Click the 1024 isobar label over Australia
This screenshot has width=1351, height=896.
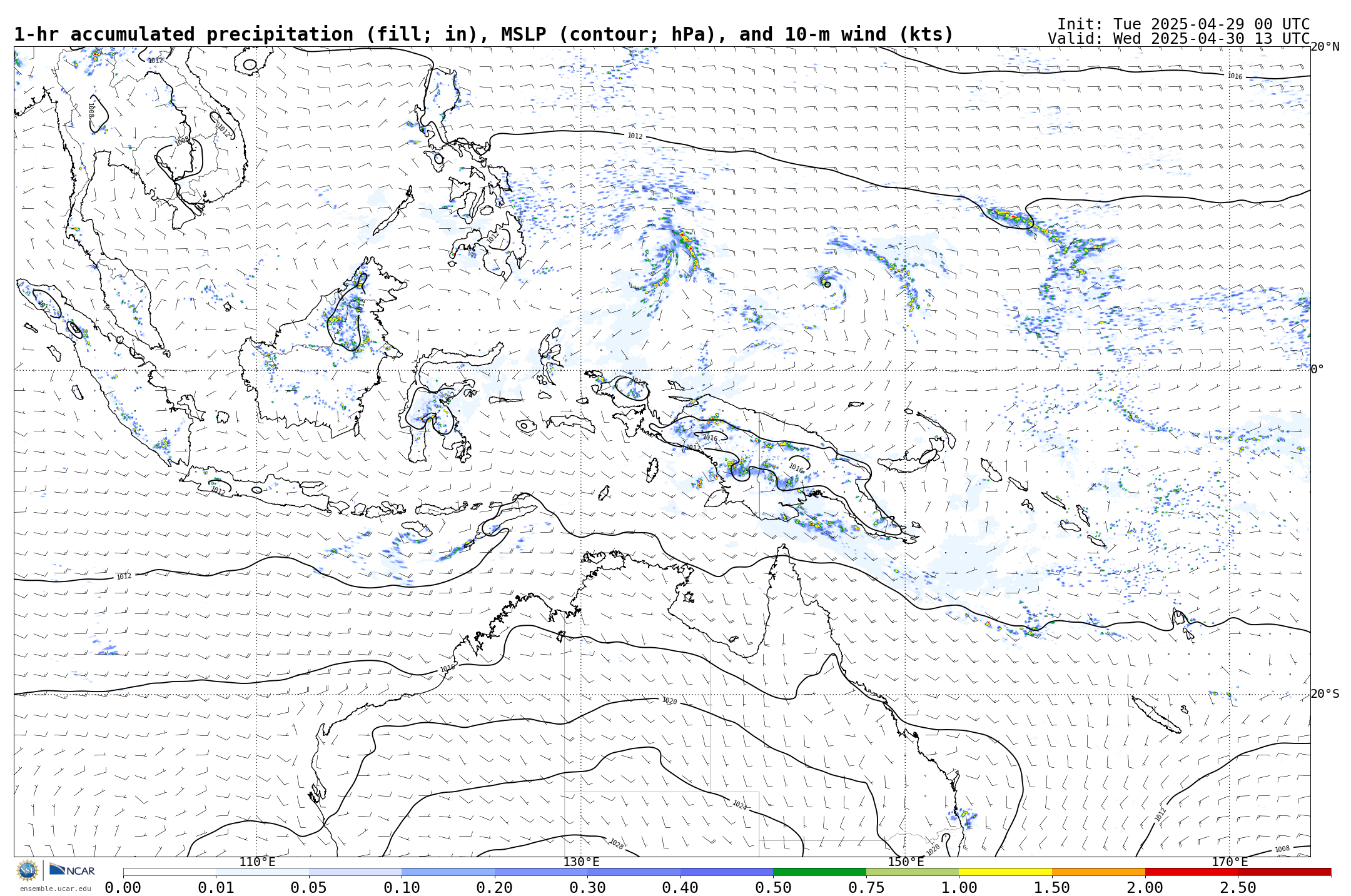pos(739,805)
